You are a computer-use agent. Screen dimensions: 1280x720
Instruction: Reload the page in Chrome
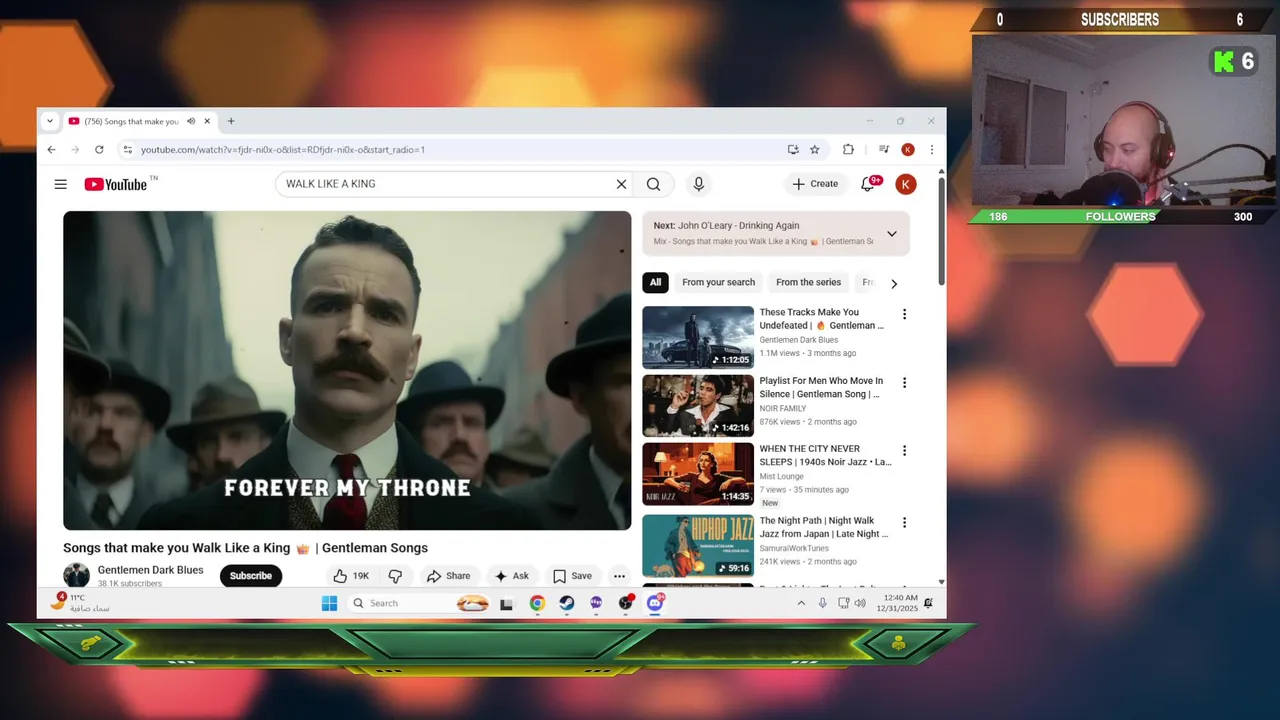coord(99,150)
